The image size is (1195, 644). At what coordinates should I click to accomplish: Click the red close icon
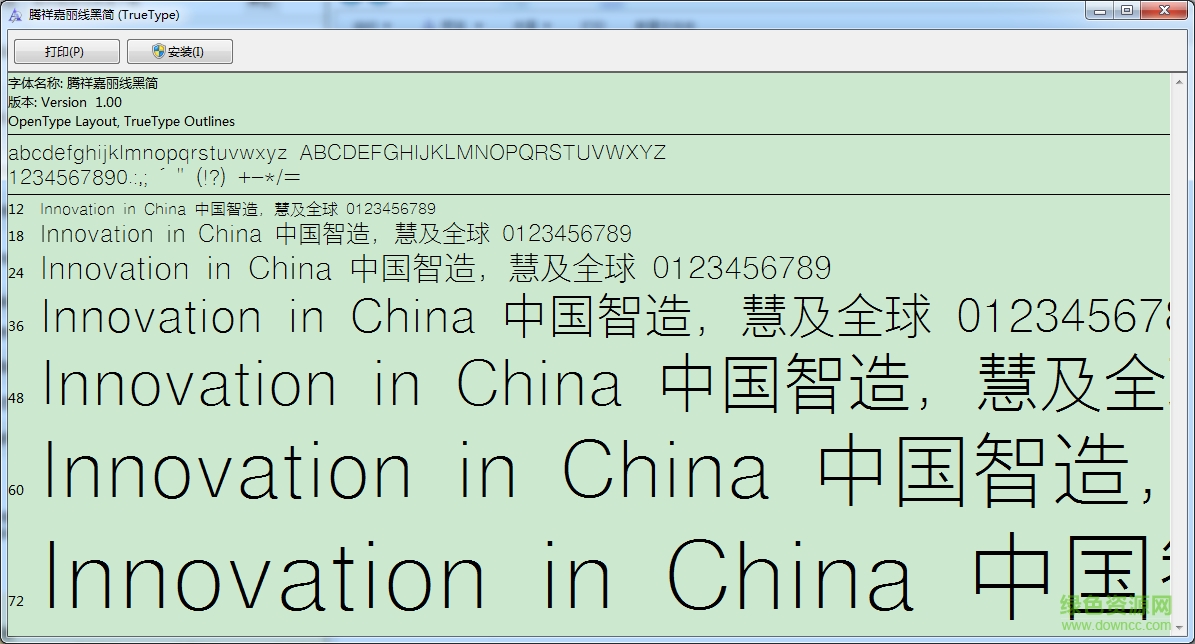[x=1163, y=10]
